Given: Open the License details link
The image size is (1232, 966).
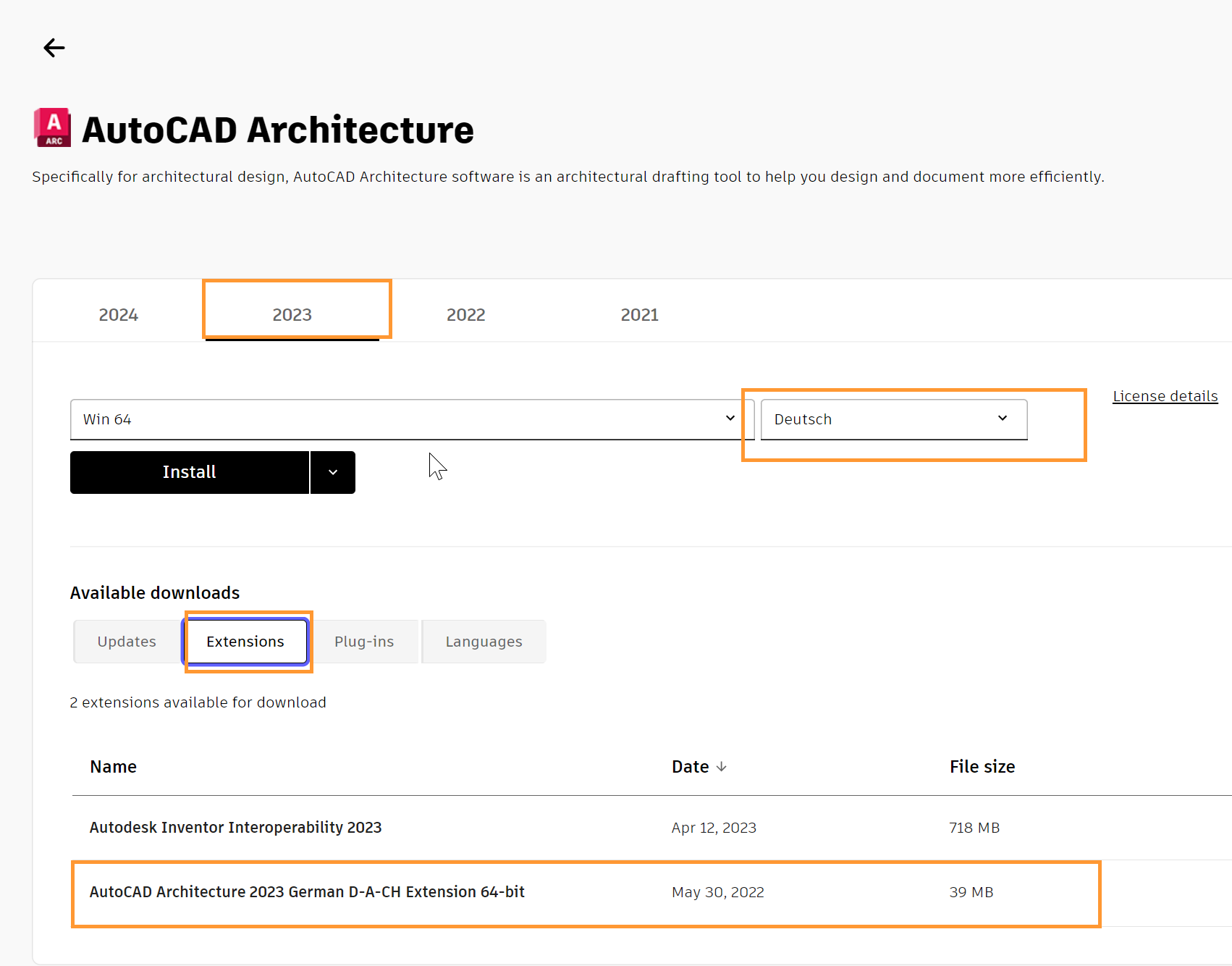Looking at the screenshot, I should [1165, 396].
